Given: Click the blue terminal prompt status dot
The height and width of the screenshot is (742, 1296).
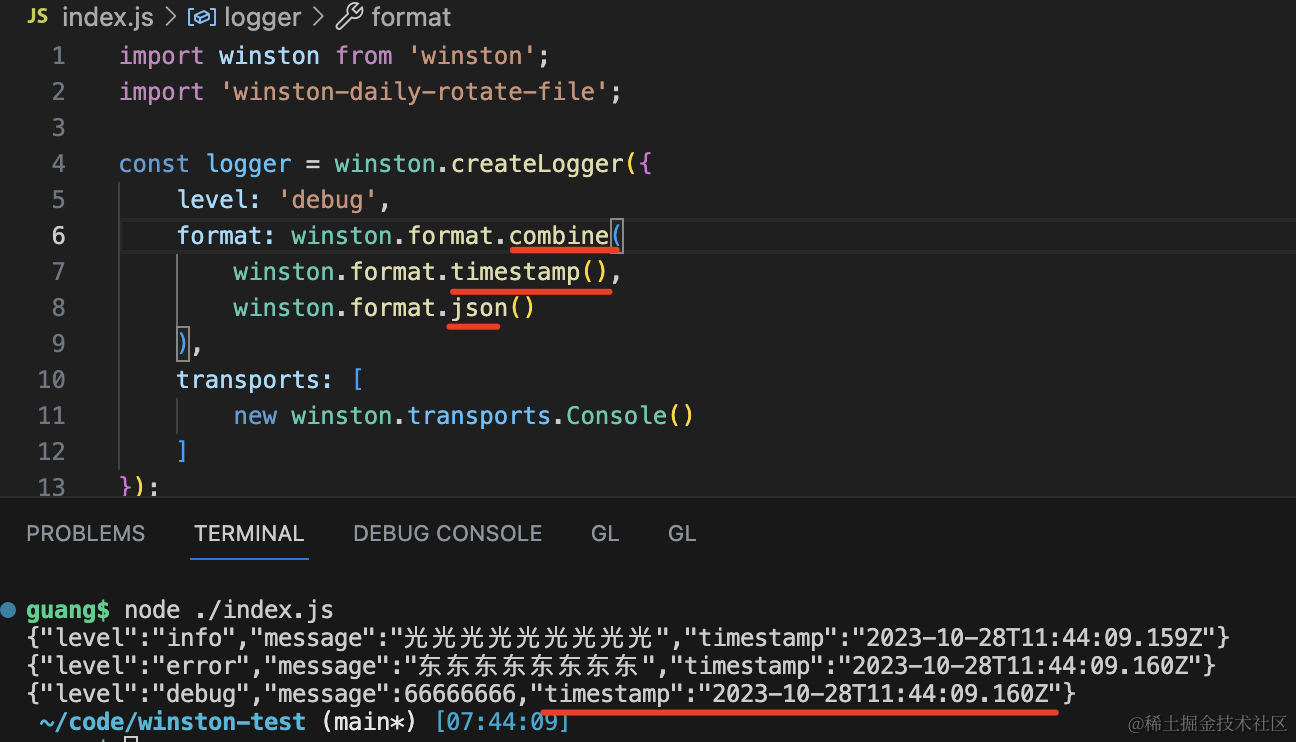Looking at the screenshot, I should (9, 608).
